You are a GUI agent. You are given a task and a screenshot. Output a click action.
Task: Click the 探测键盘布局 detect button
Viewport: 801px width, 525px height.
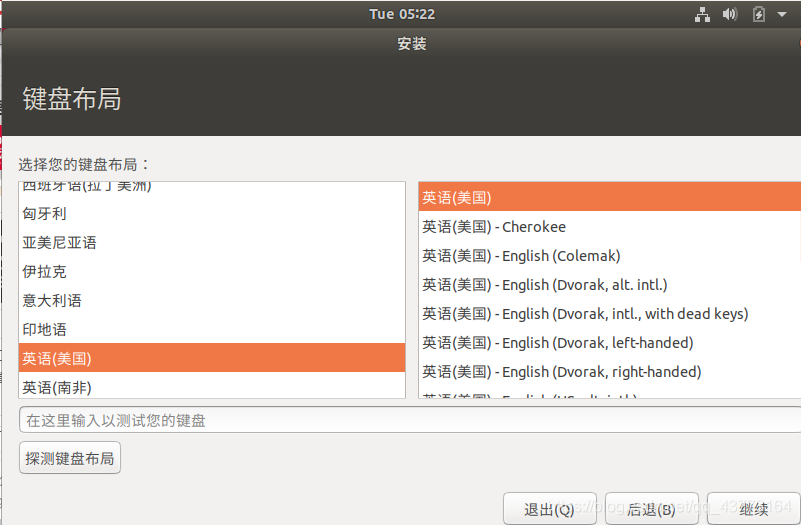pos(70,458)
